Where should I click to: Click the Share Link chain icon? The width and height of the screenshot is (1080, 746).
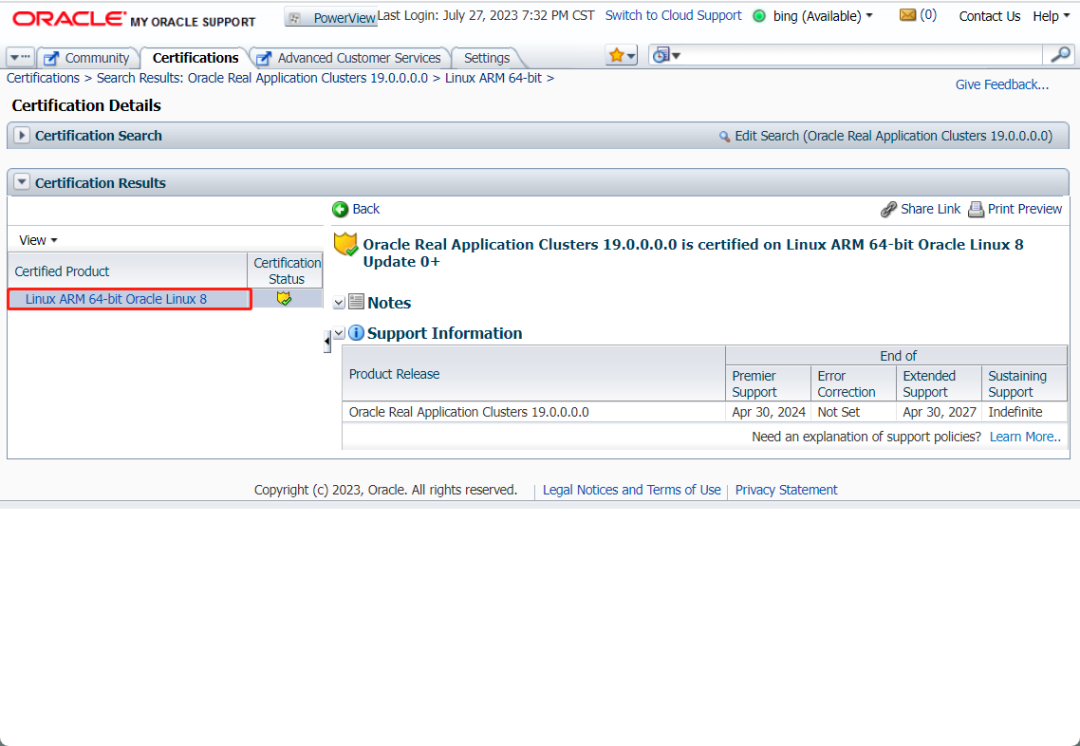[x=889, y=209]
